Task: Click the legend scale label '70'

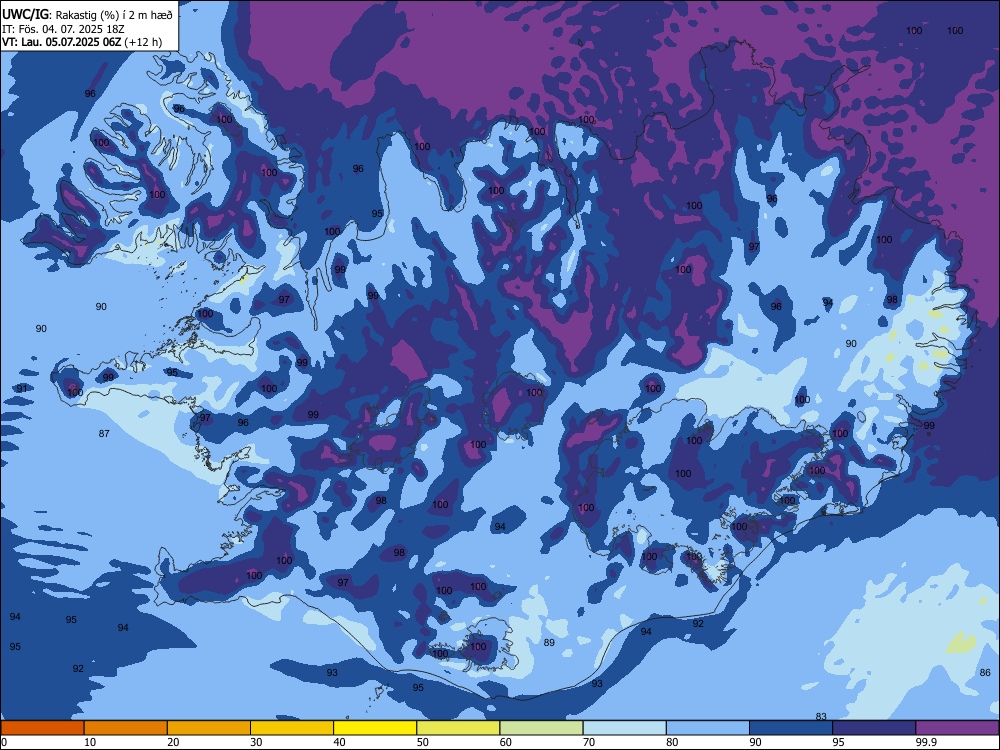Action: pyautogui.click(x=589, y=742)
